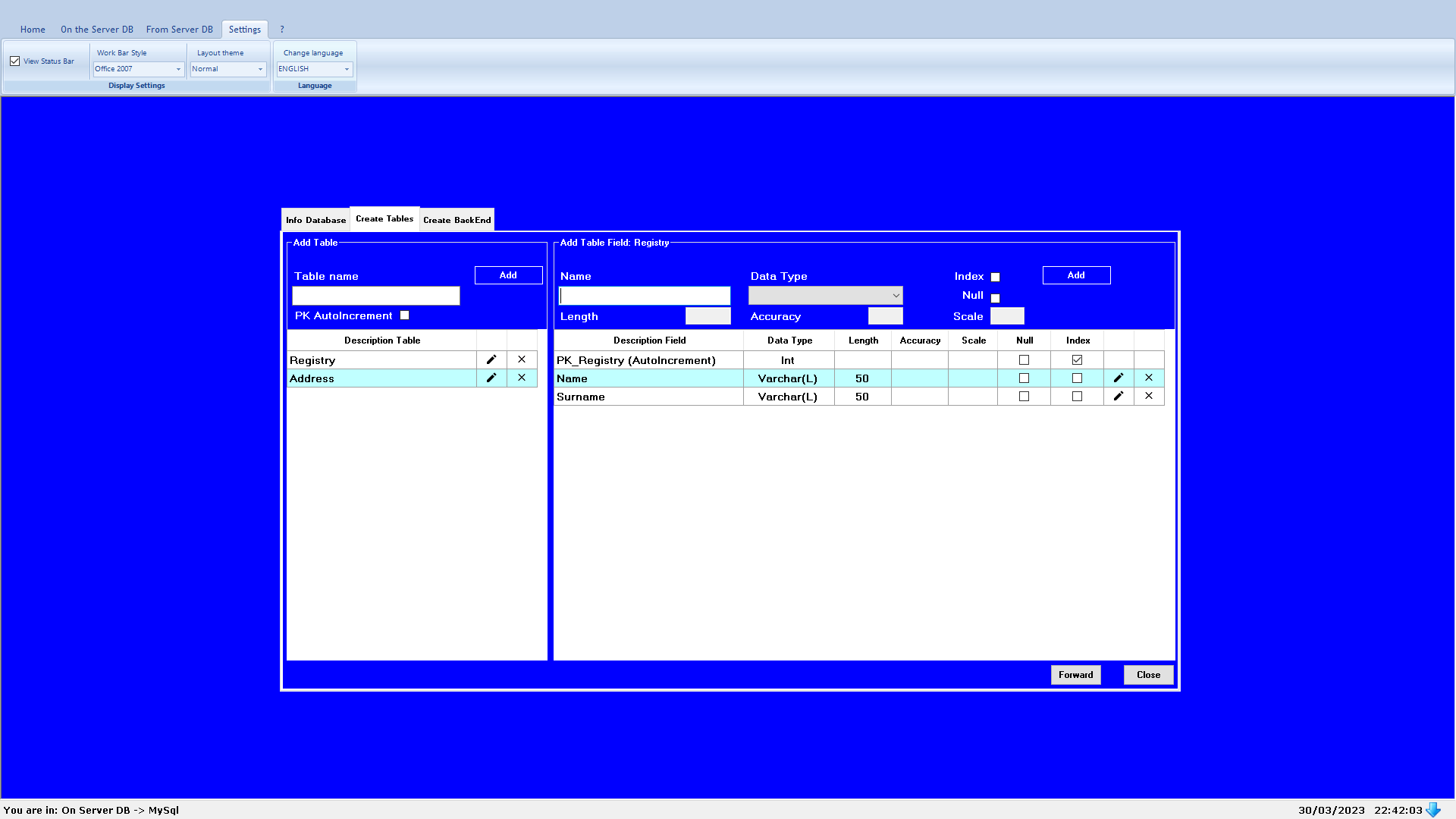Enable the PK AutoIncrement checkbox
This screenshot has width=1456, height=819.
404,315
